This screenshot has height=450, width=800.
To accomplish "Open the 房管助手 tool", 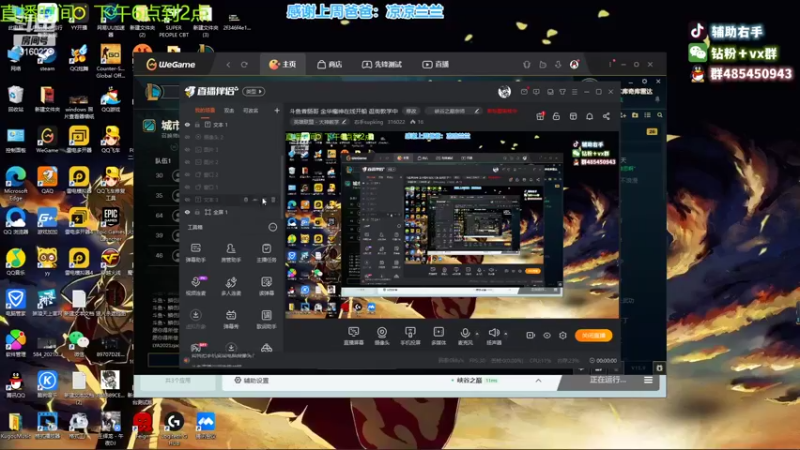I will (231, 253).
